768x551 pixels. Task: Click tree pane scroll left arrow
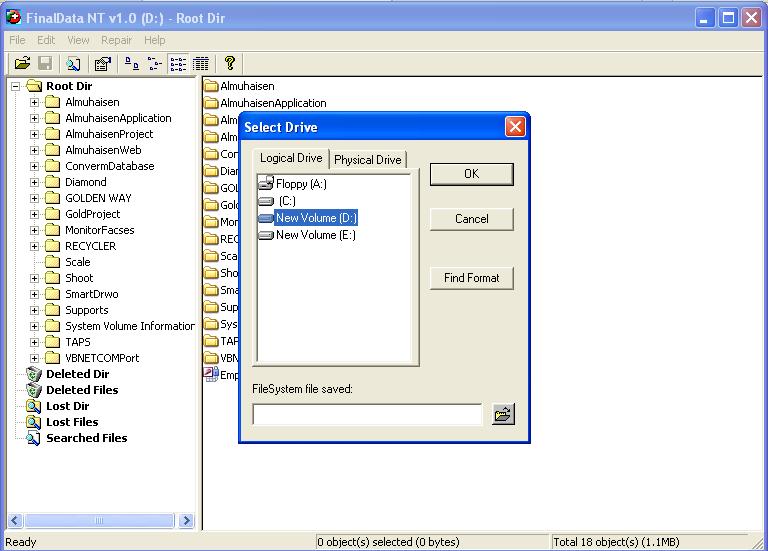tap(15, 520)
